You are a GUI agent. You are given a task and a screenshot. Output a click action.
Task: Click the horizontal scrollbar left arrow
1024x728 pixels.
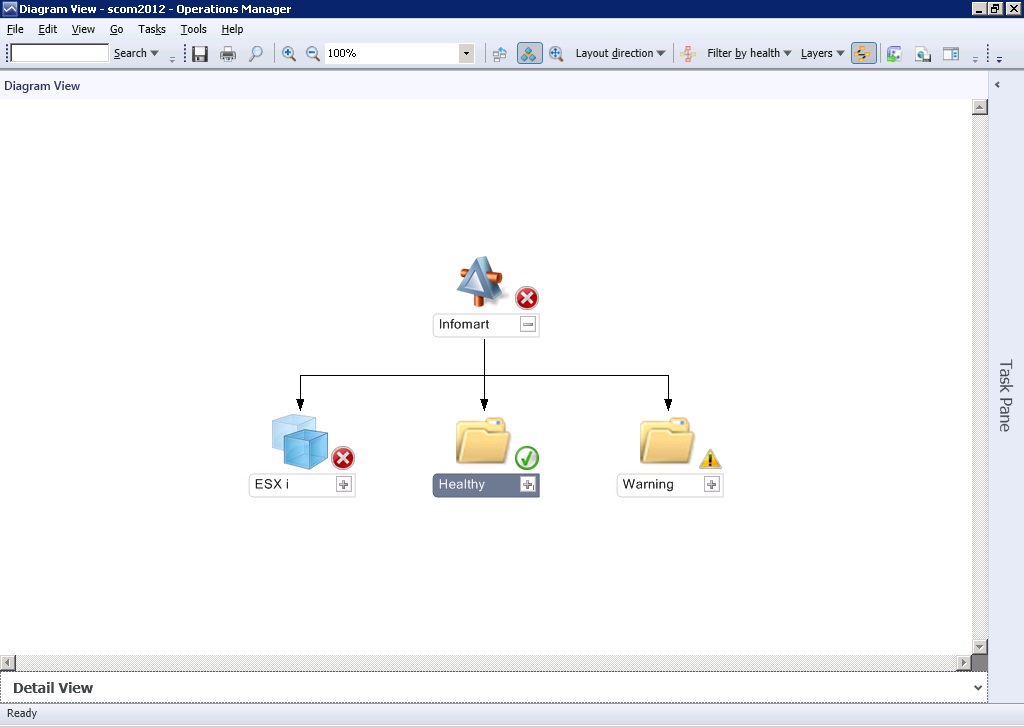pyautogui.click(x=8, y=663)
